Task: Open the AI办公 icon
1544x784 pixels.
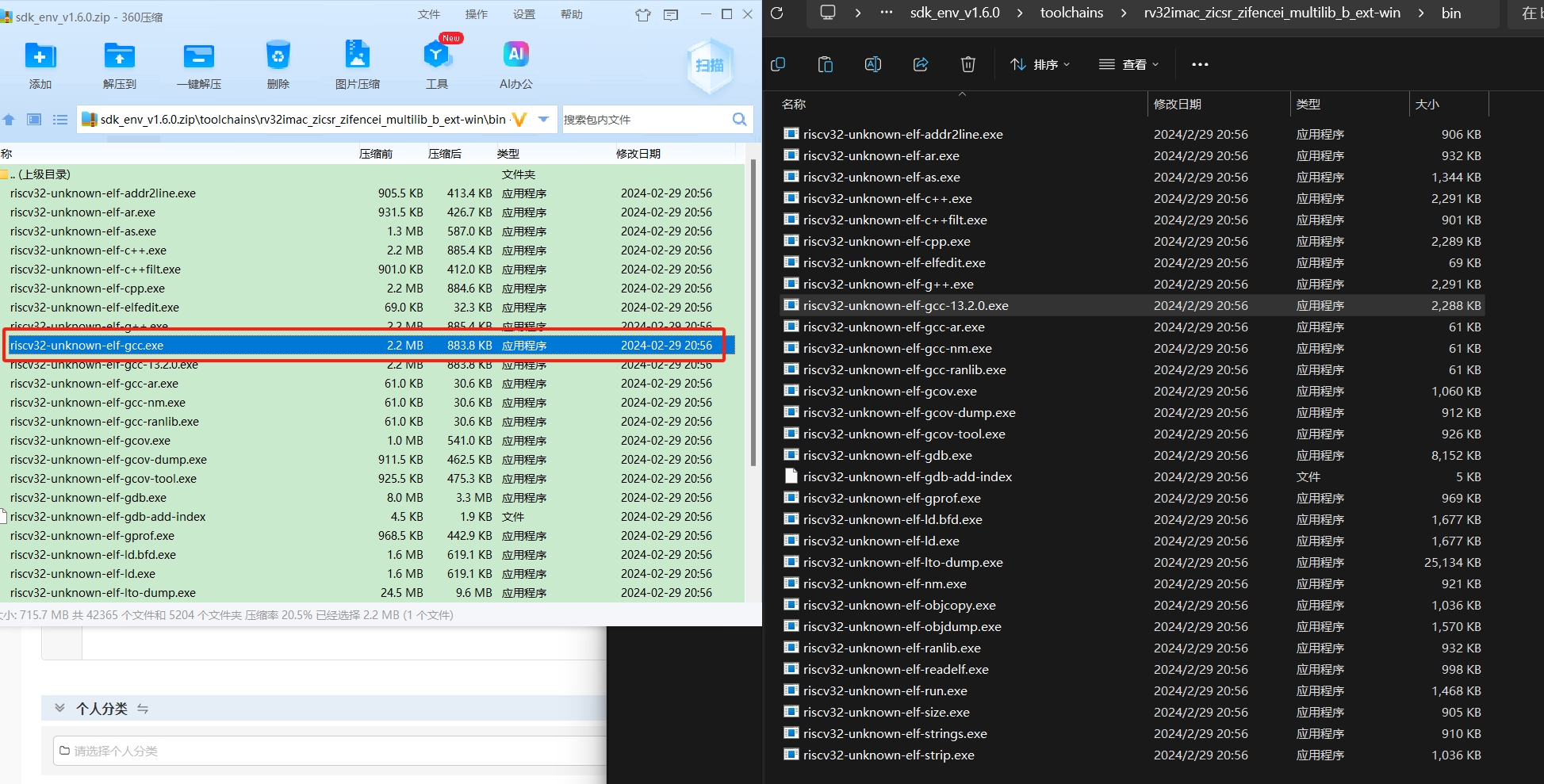Action: [516, 55]
